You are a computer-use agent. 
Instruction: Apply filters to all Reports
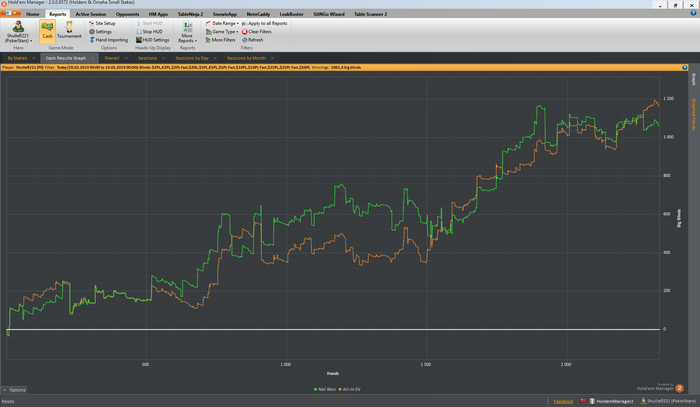click(x=264, y=23)
